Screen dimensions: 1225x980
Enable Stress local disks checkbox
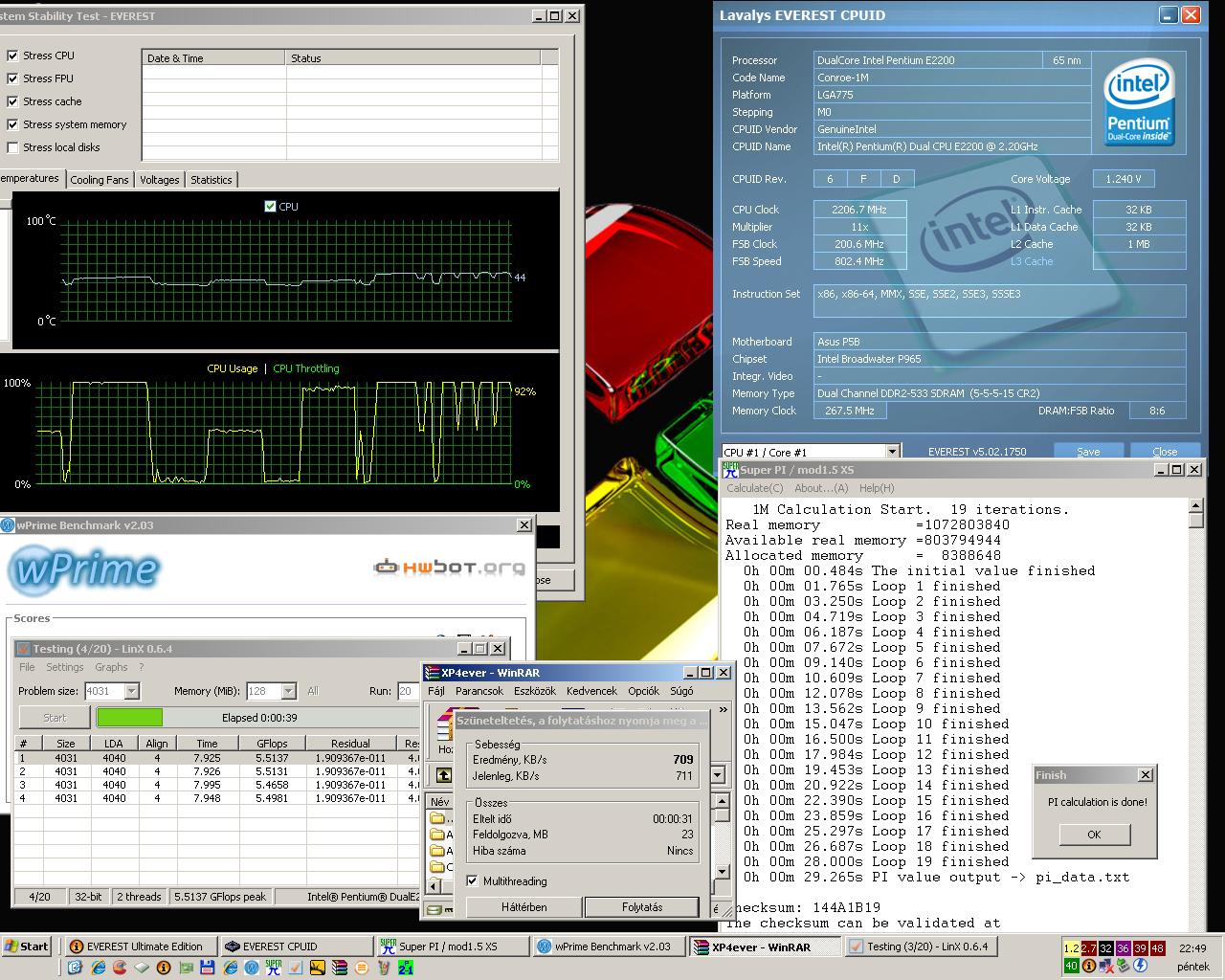click(12, 147)
